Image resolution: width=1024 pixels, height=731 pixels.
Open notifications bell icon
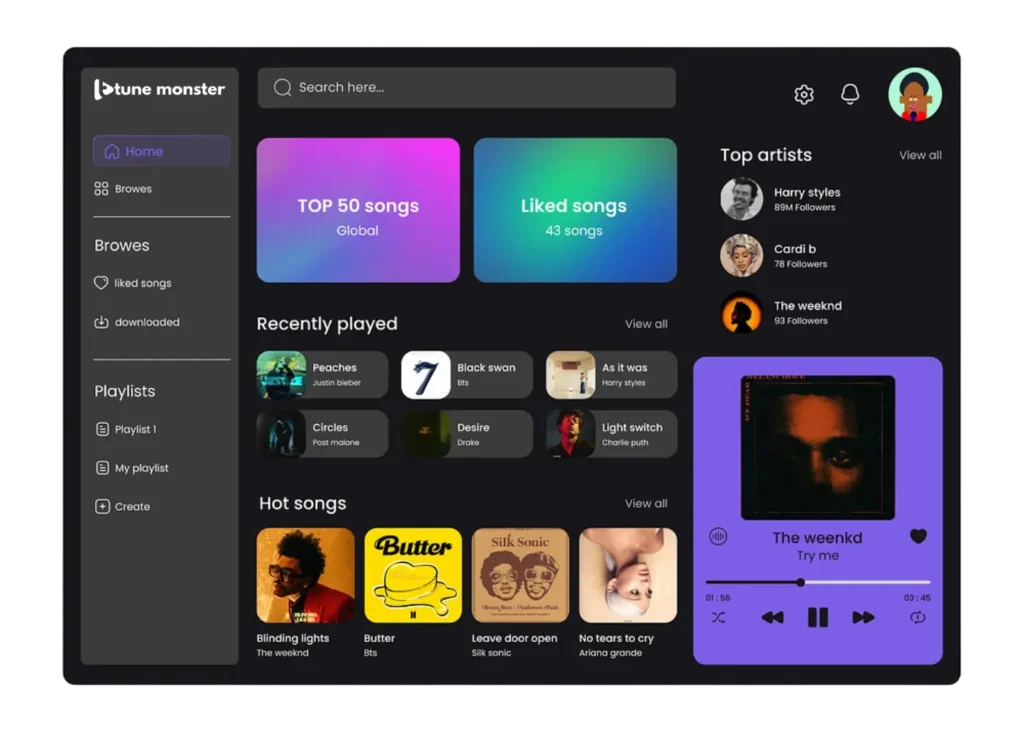[x=850, y=95]
